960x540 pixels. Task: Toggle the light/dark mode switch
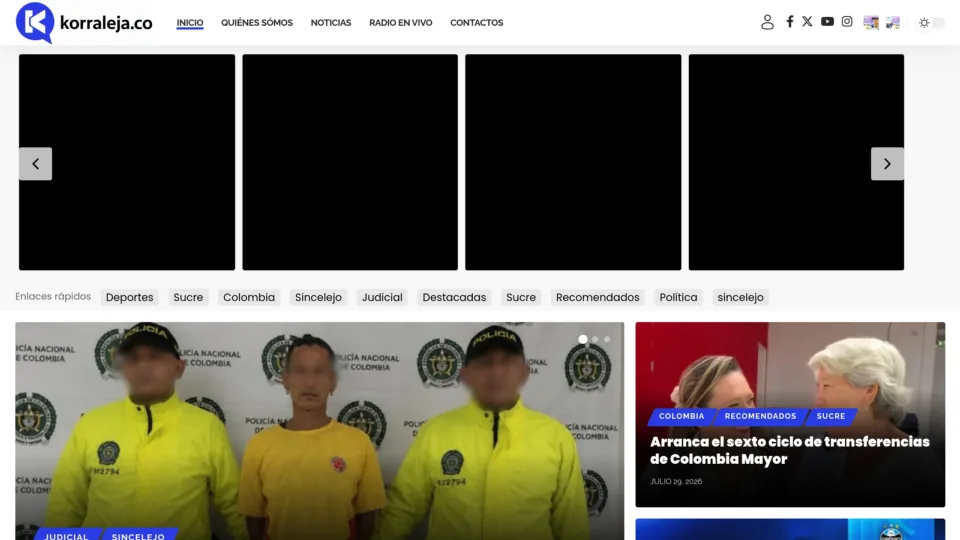pyautogui.click(x=931, y=23)
